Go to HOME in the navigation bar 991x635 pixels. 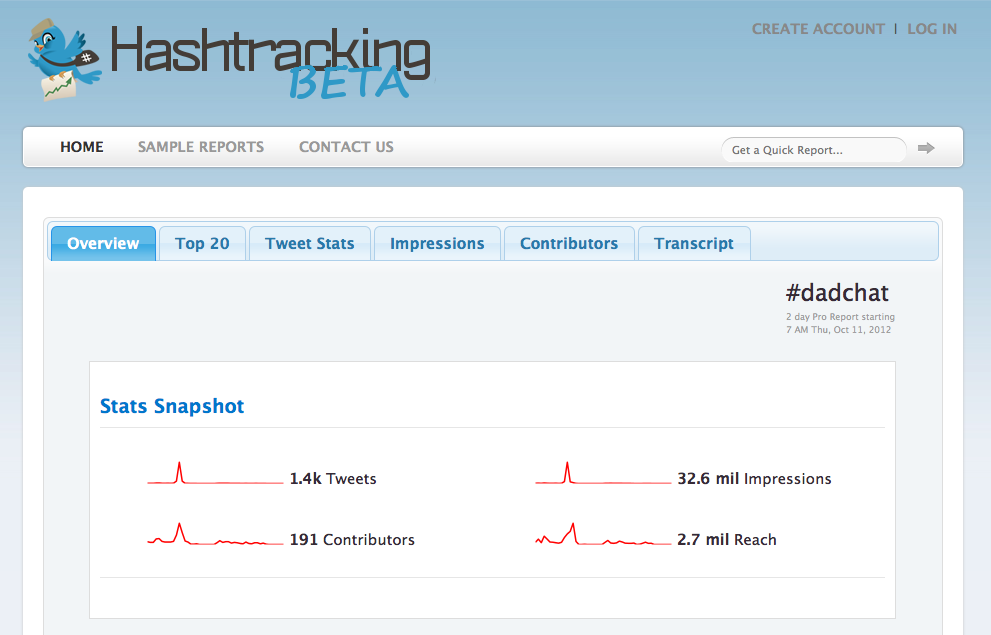coord(82,147)
